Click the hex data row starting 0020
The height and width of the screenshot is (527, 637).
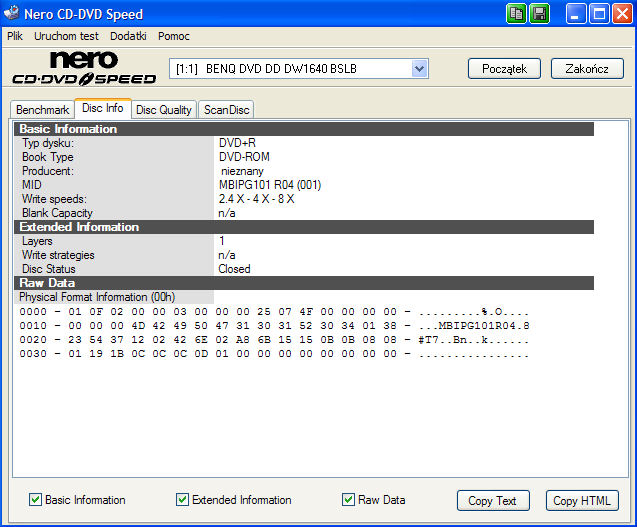[273, 340]
